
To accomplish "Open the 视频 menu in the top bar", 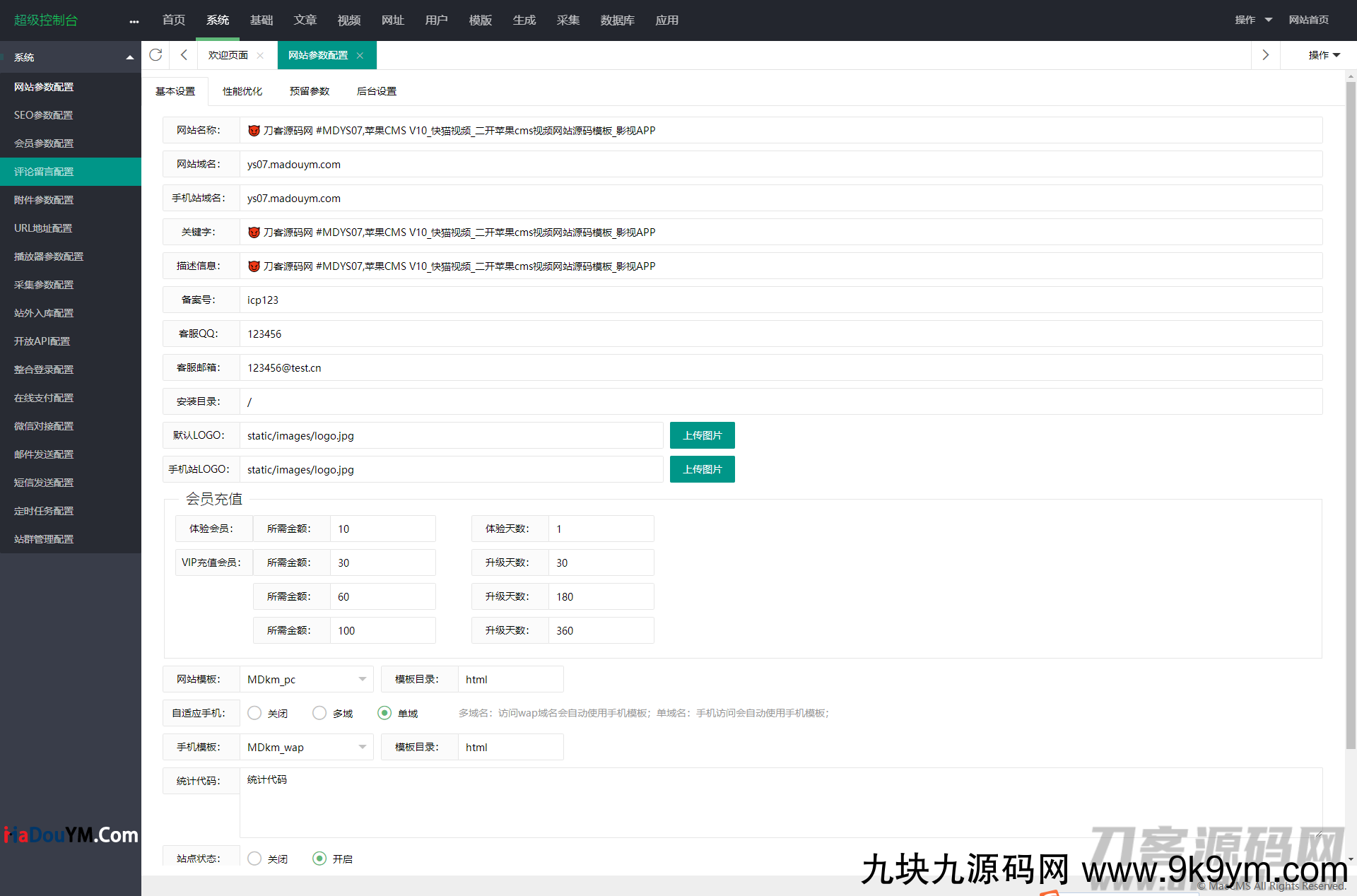I will (348, 20).
